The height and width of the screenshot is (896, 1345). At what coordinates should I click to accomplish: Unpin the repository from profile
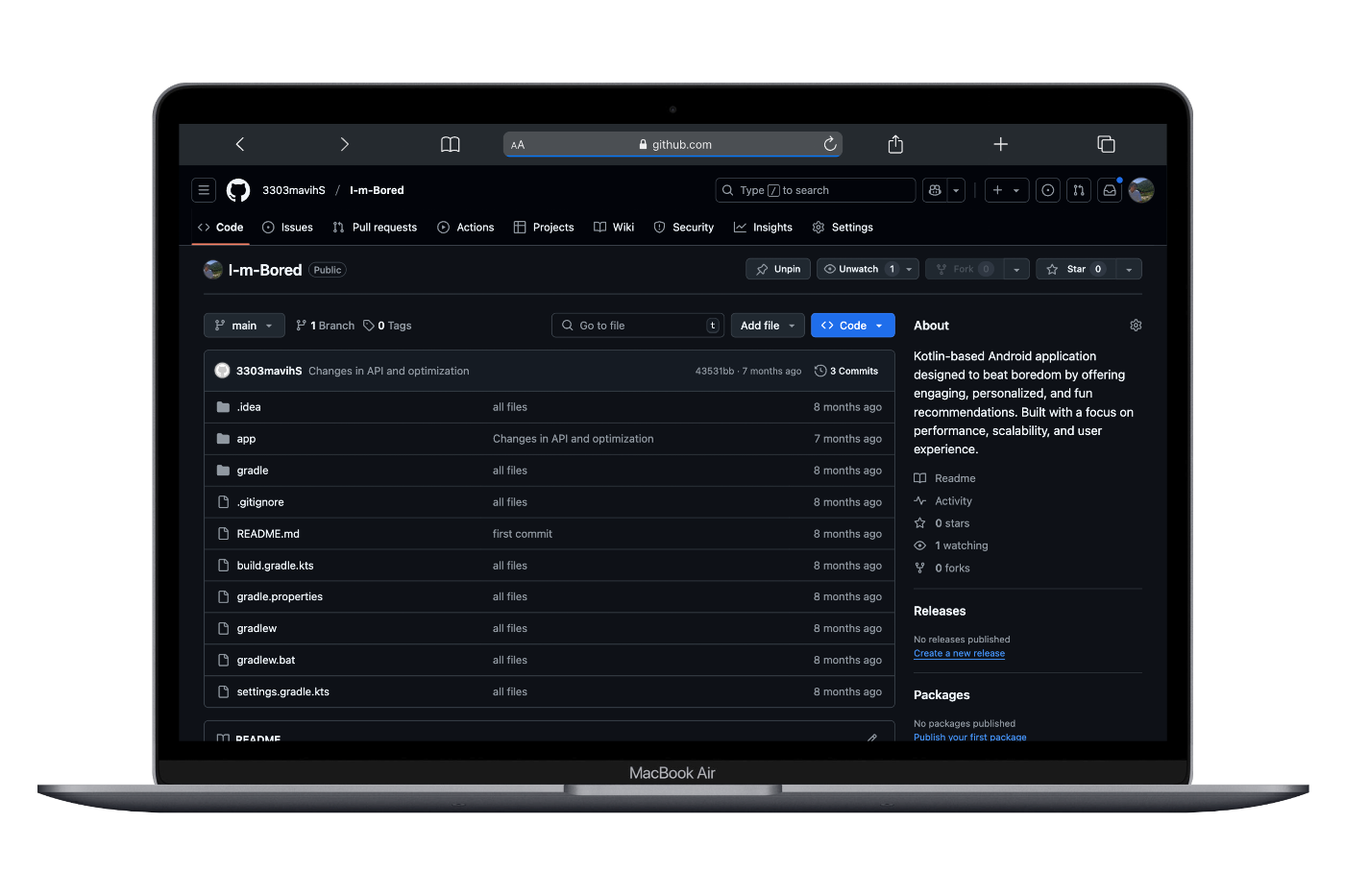tap(778, 269)
